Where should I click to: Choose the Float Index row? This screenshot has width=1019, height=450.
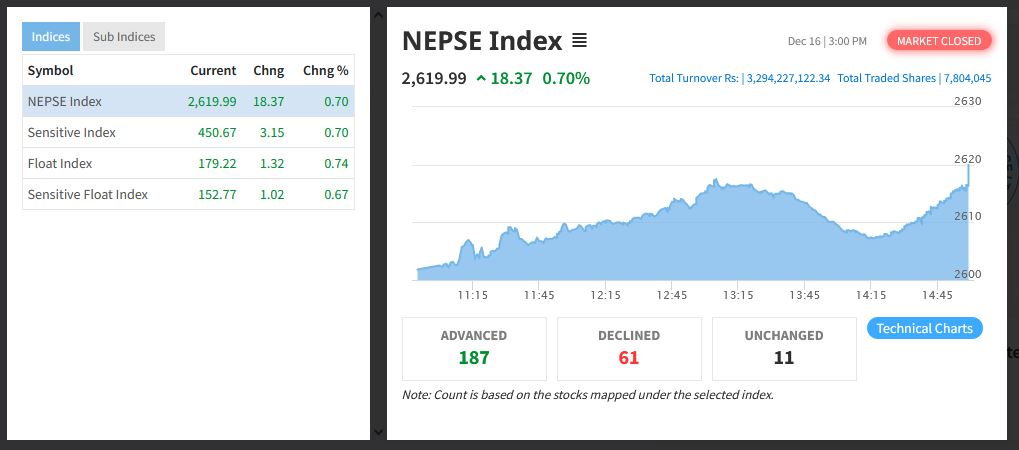coord(188,163)
